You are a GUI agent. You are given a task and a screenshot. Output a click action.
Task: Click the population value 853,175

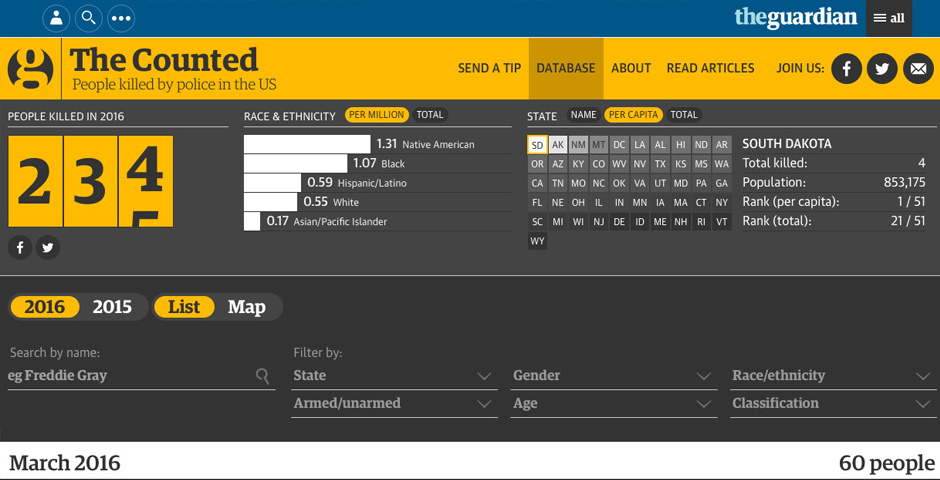click(905, 183)
